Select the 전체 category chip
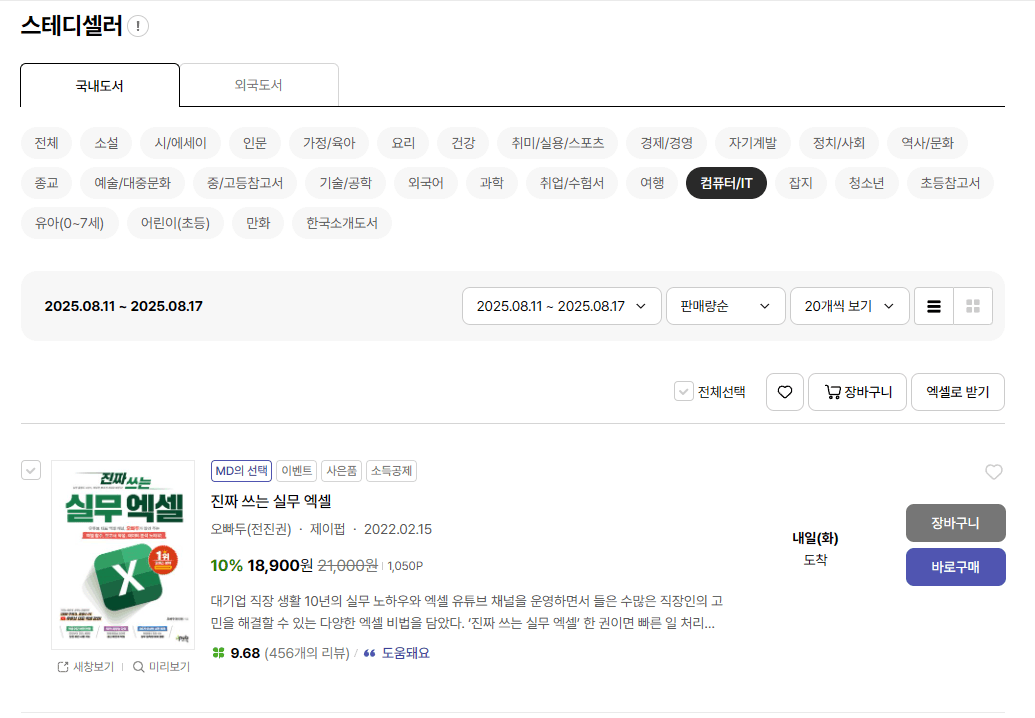The image size is (1035, 718). 46,143
